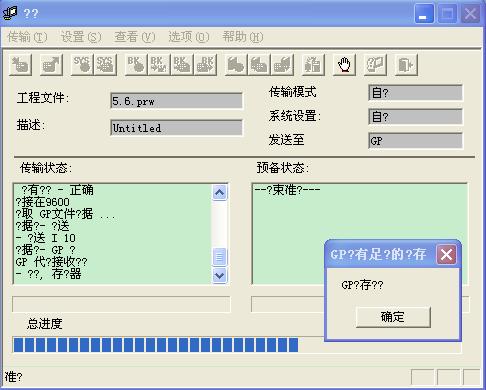Click the second BK toolbar icon

pos(159,64)
